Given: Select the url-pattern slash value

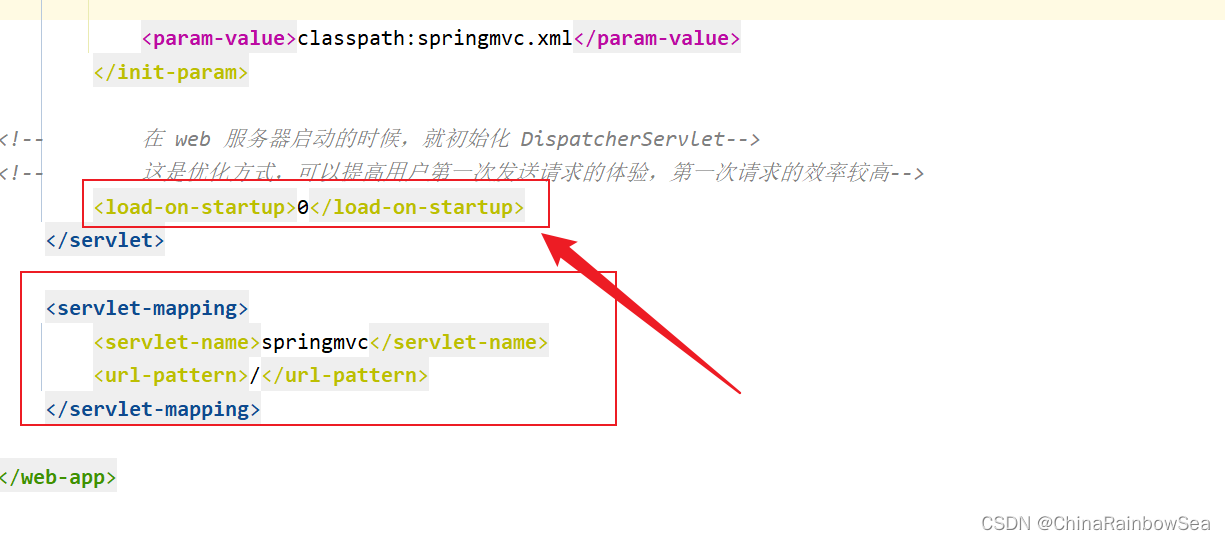Looking at the screenshot, I should (255, 376).
